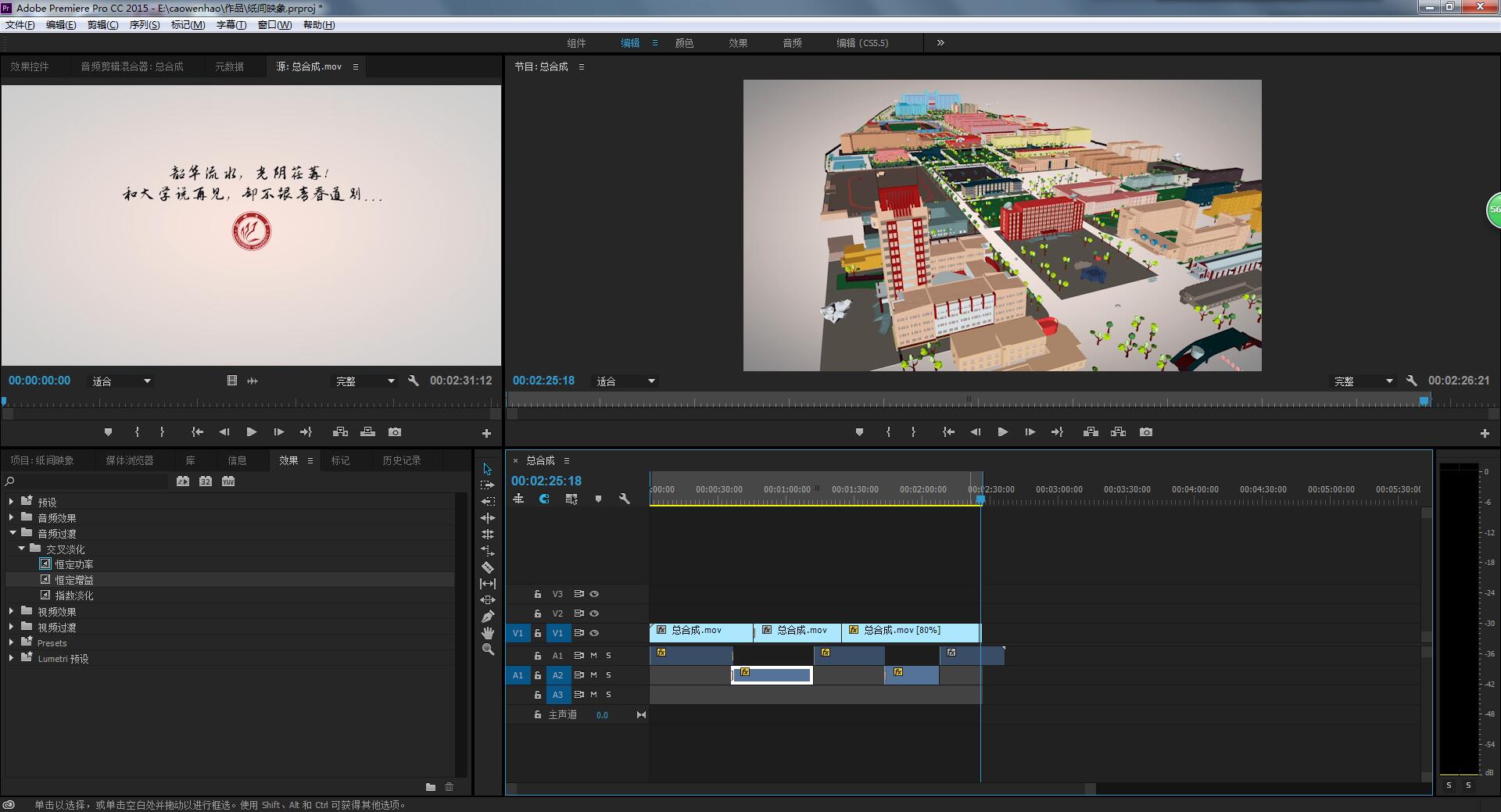Enable timeline snapping magnet icon
The width and height of the screenshot is (1501, 812).
[x=544, y=499]
